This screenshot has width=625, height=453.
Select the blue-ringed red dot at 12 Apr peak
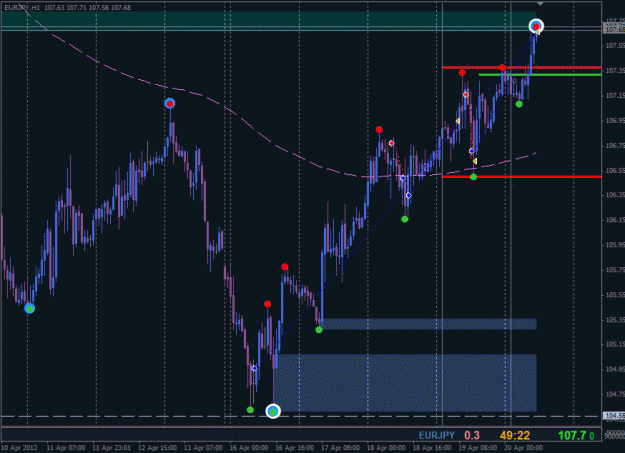point(170,104)
